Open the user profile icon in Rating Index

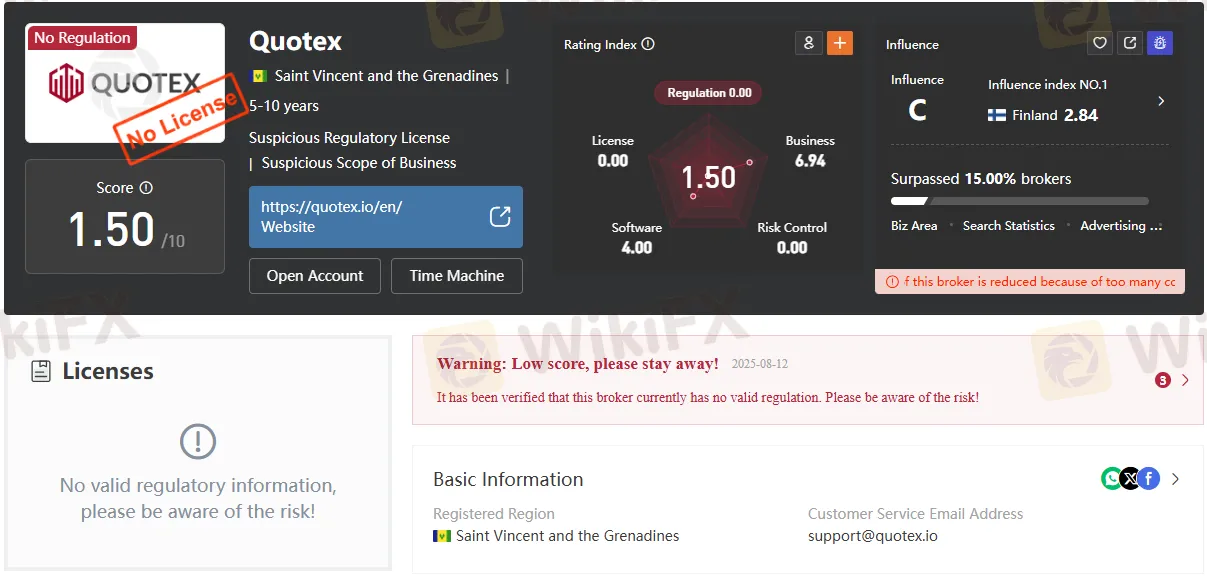808,43
